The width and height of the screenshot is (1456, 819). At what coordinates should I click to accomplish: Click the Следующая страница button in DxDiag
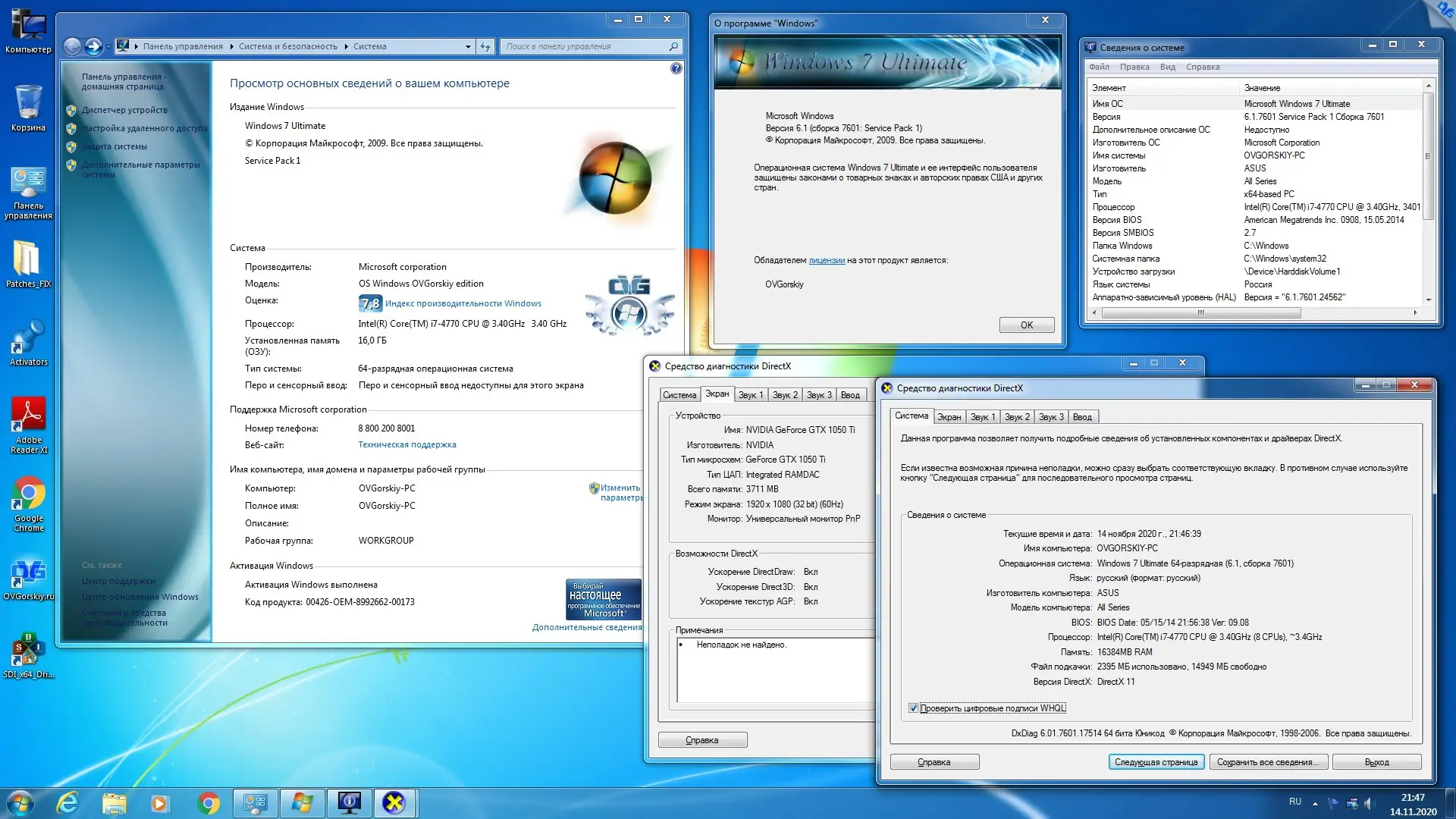[x=1156, y=761]
